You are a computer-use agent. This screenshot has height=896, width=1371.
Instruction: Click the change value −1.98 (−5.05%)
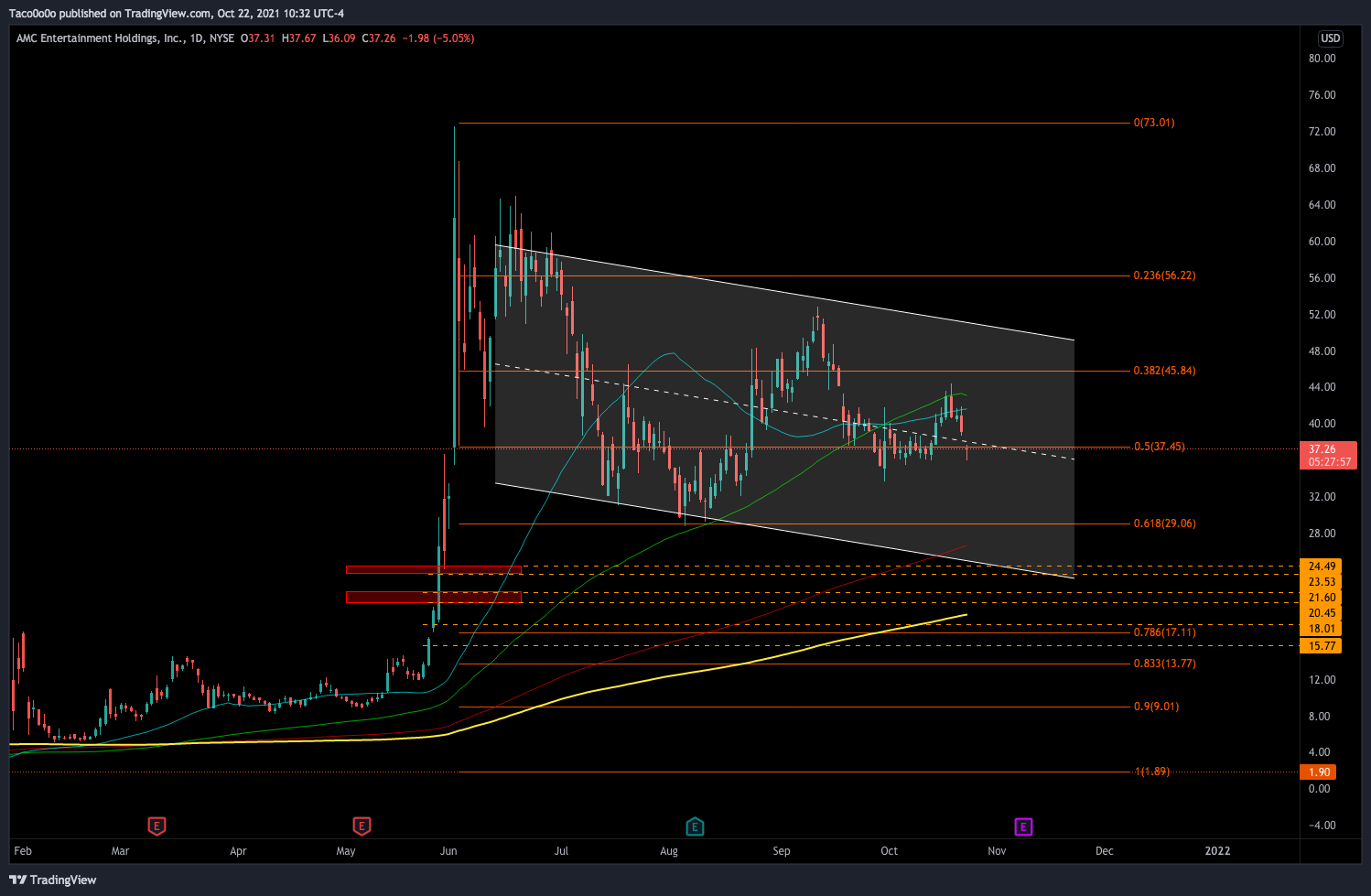pos(438,38)
